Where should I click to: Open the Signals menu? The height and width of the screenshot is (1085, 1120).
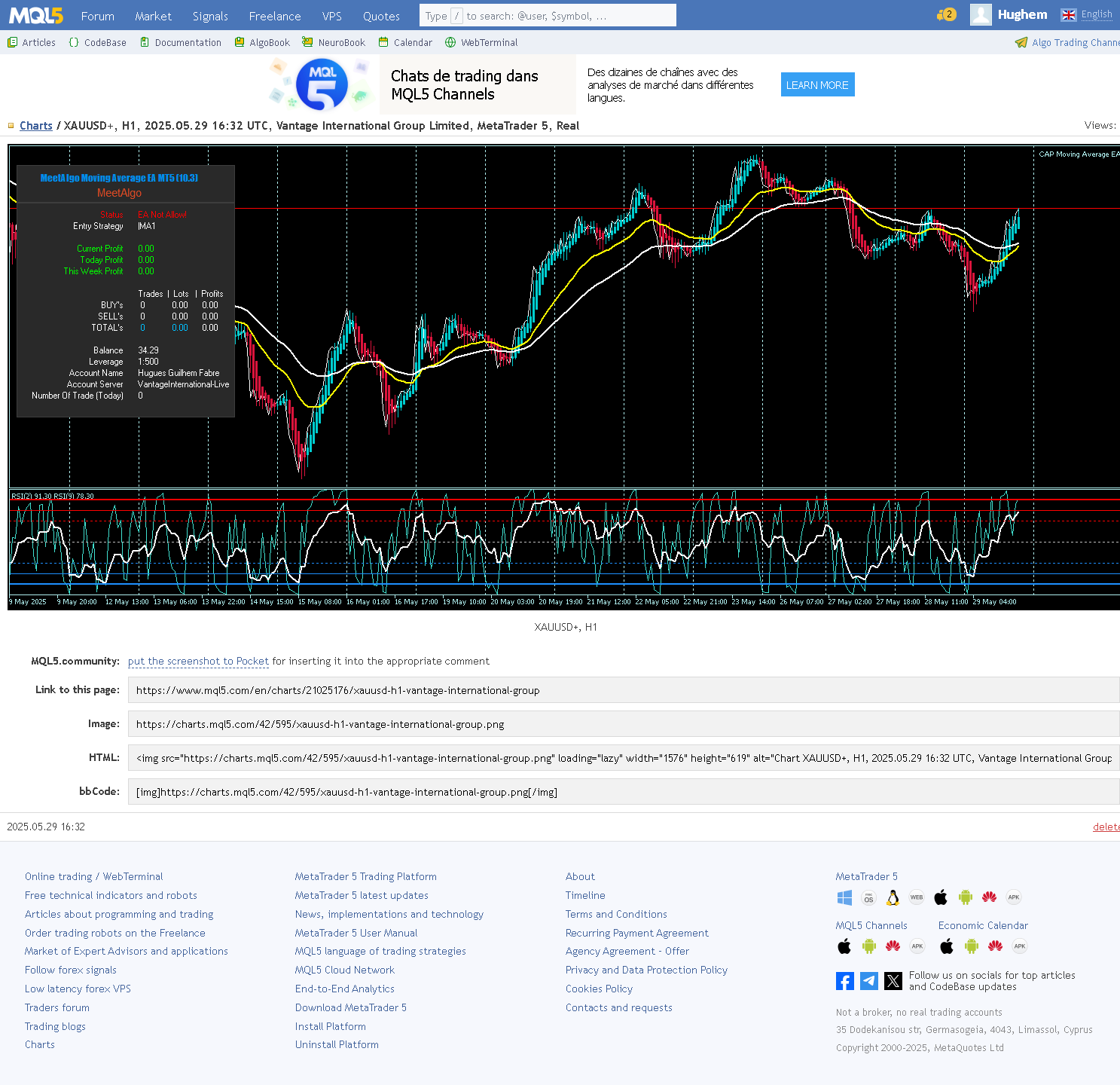[x=210, y=16]
